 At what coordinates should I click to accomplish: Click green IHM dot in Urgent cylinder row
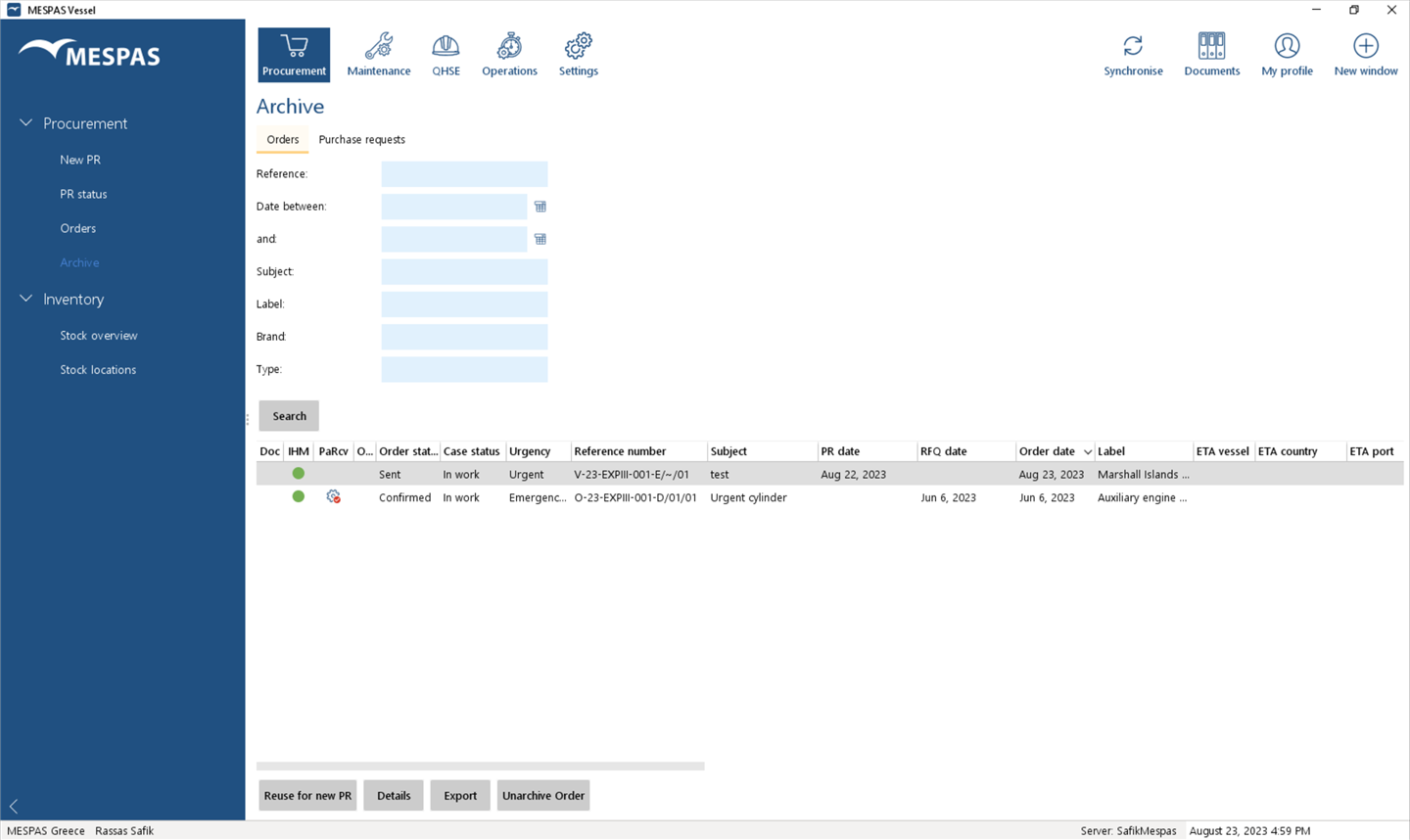(299, 496)
